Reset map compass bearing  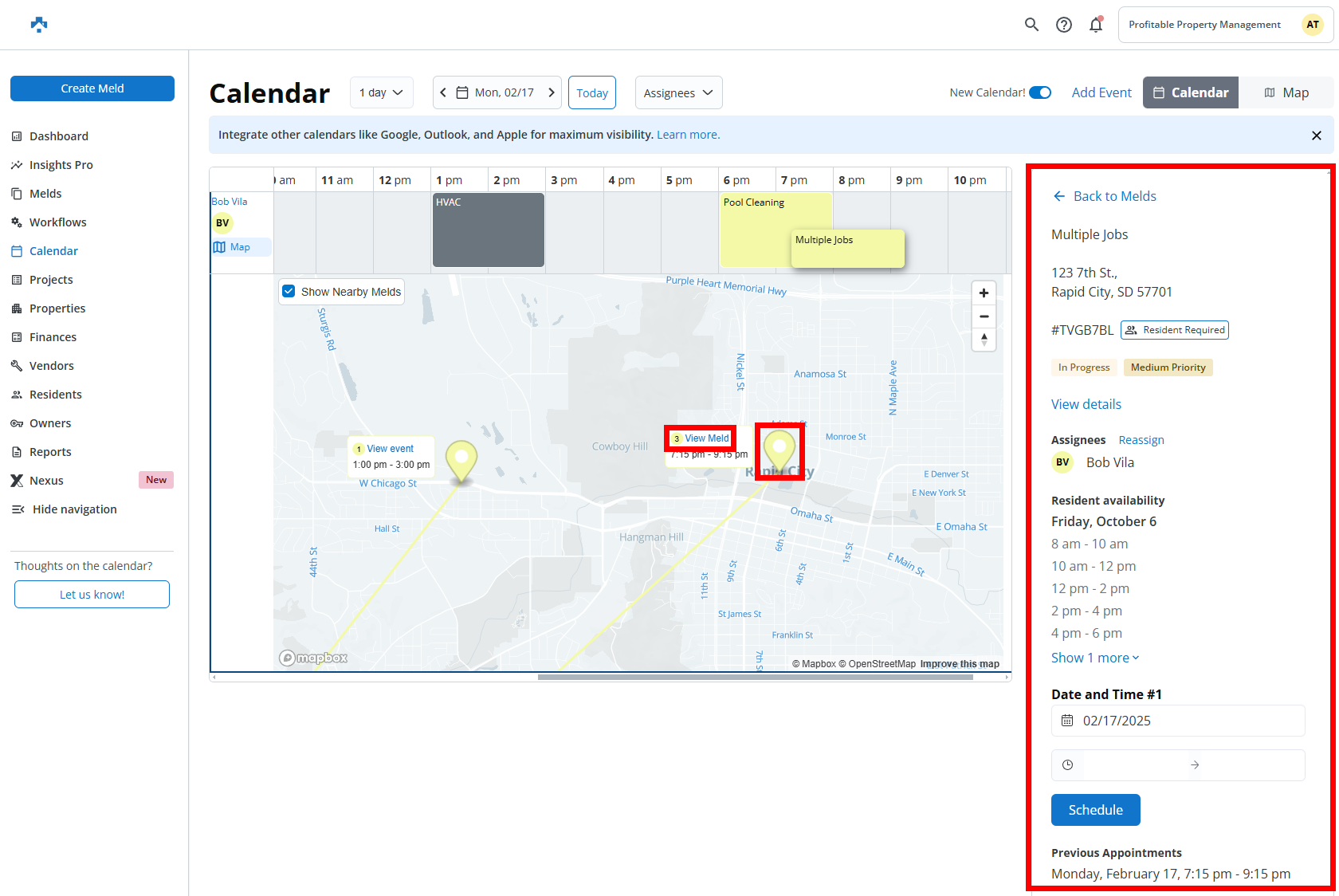click(984, 340)
